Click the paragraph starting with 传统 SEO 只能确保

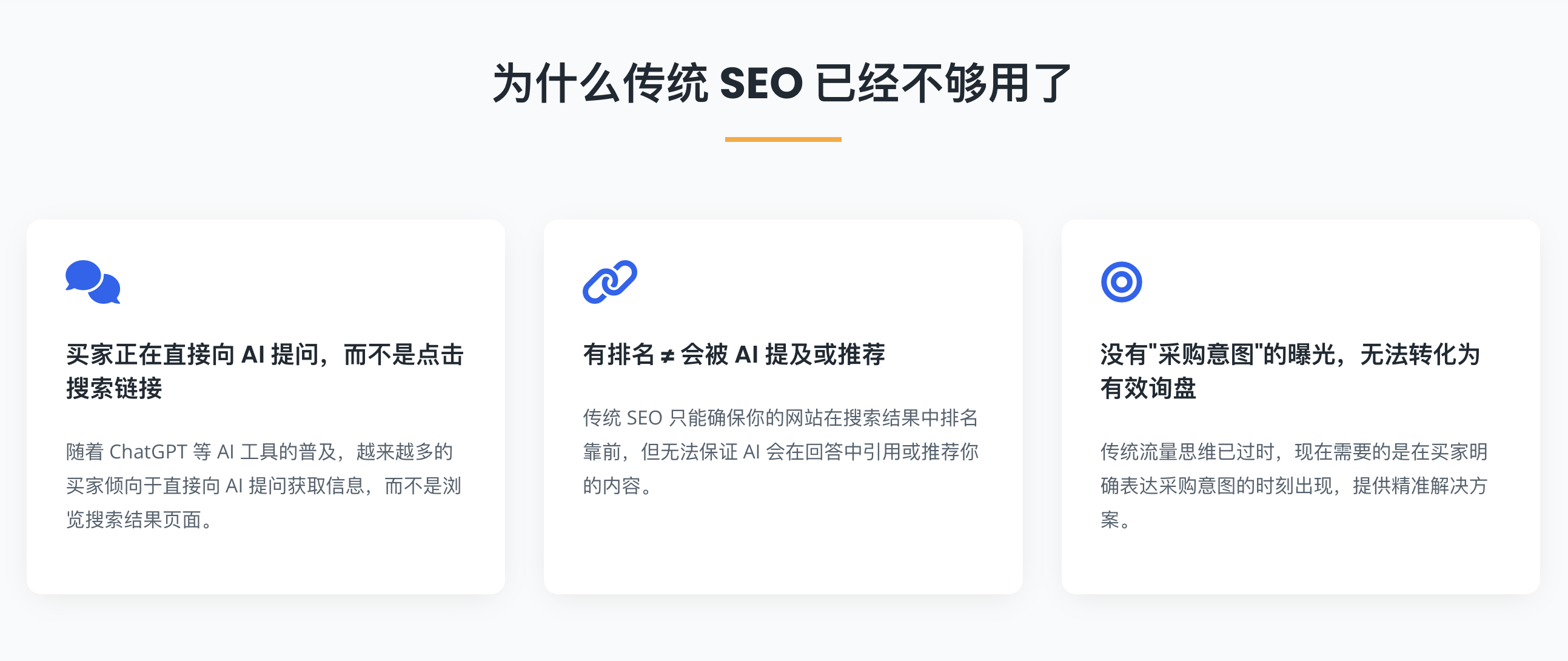(780, 451)
